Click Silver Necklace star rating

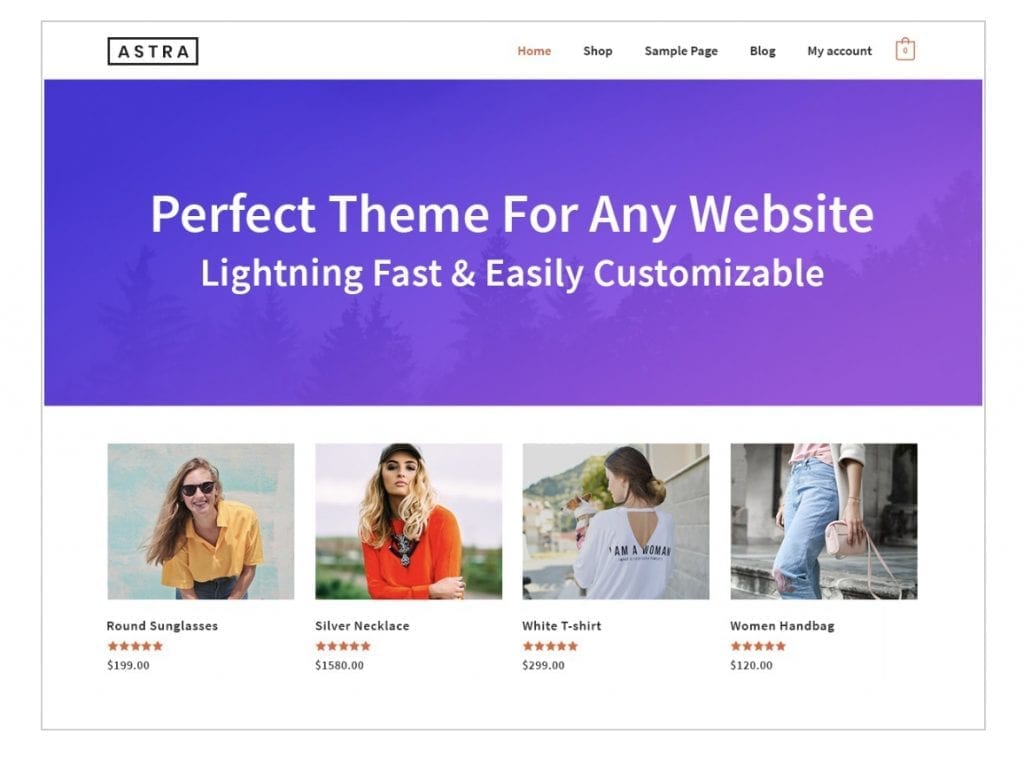coord(343,646)
